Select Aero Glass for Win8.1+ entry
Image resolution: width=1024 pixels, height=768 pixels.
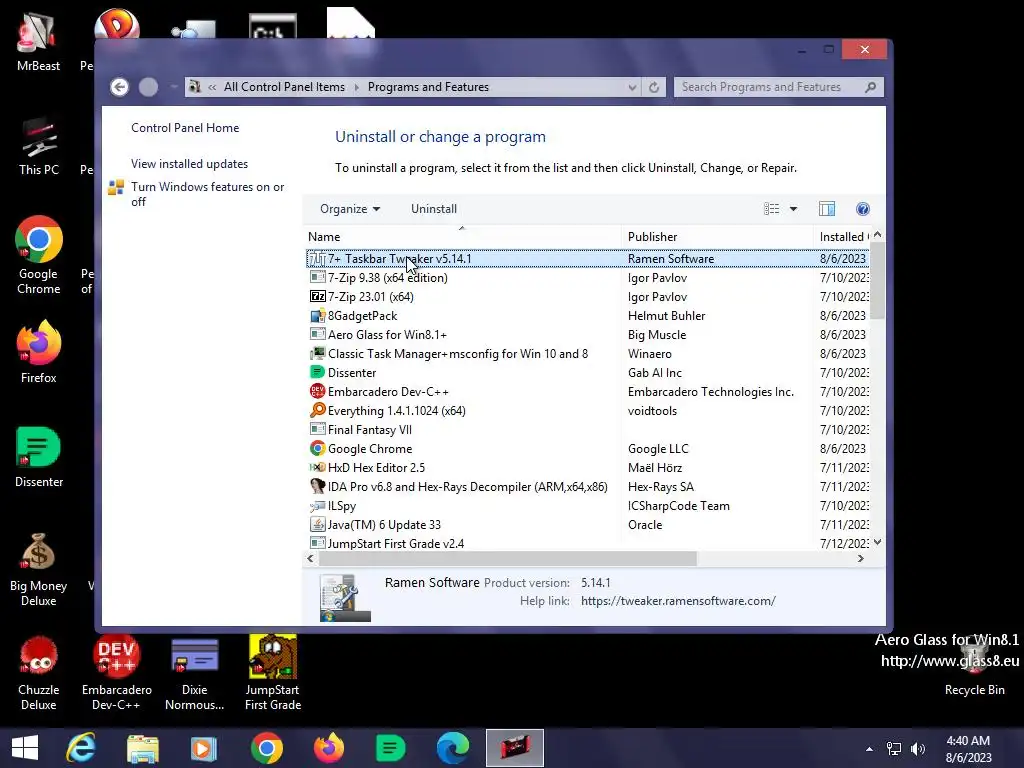[387, 334]
